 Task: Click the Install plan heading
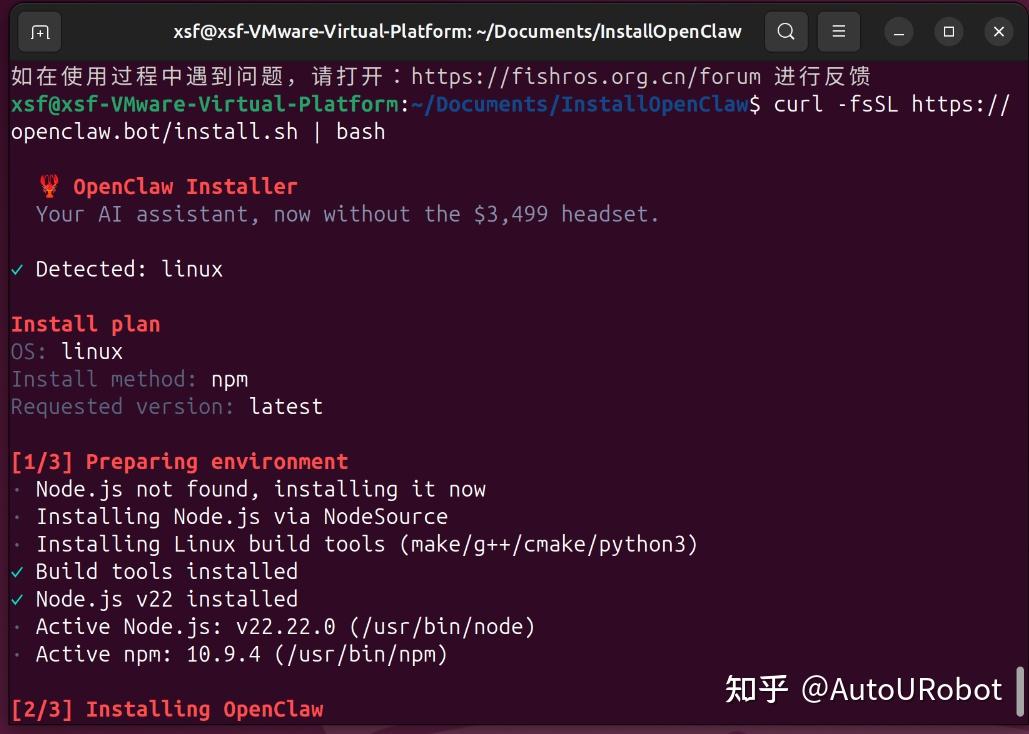click(x=85, y=324)
